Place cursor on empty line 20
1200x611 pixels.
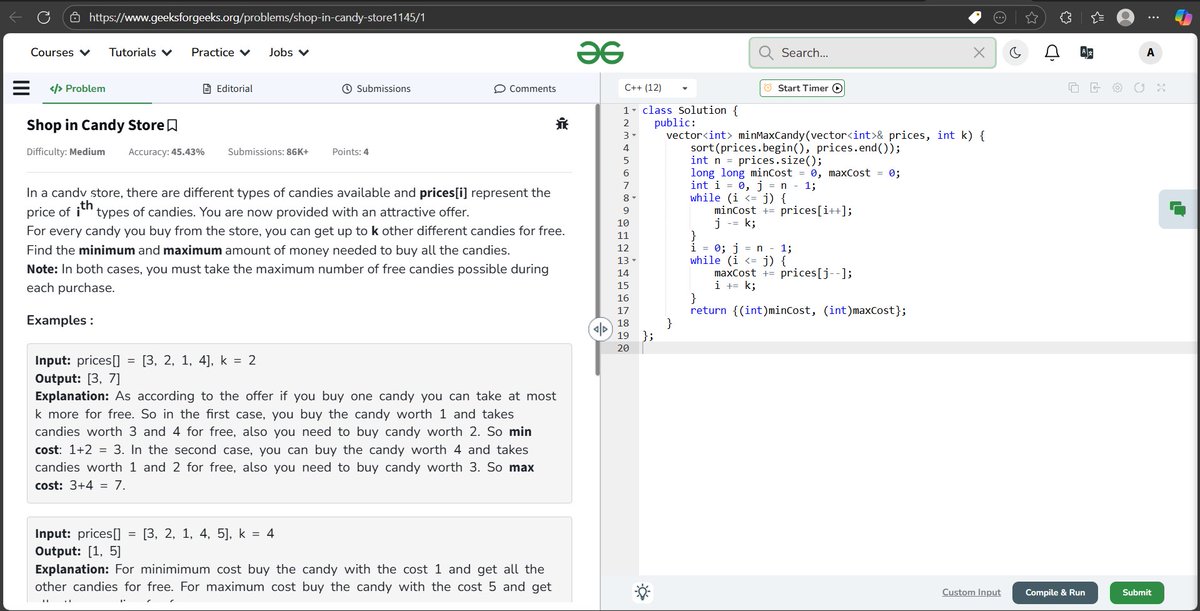(918, 348)
